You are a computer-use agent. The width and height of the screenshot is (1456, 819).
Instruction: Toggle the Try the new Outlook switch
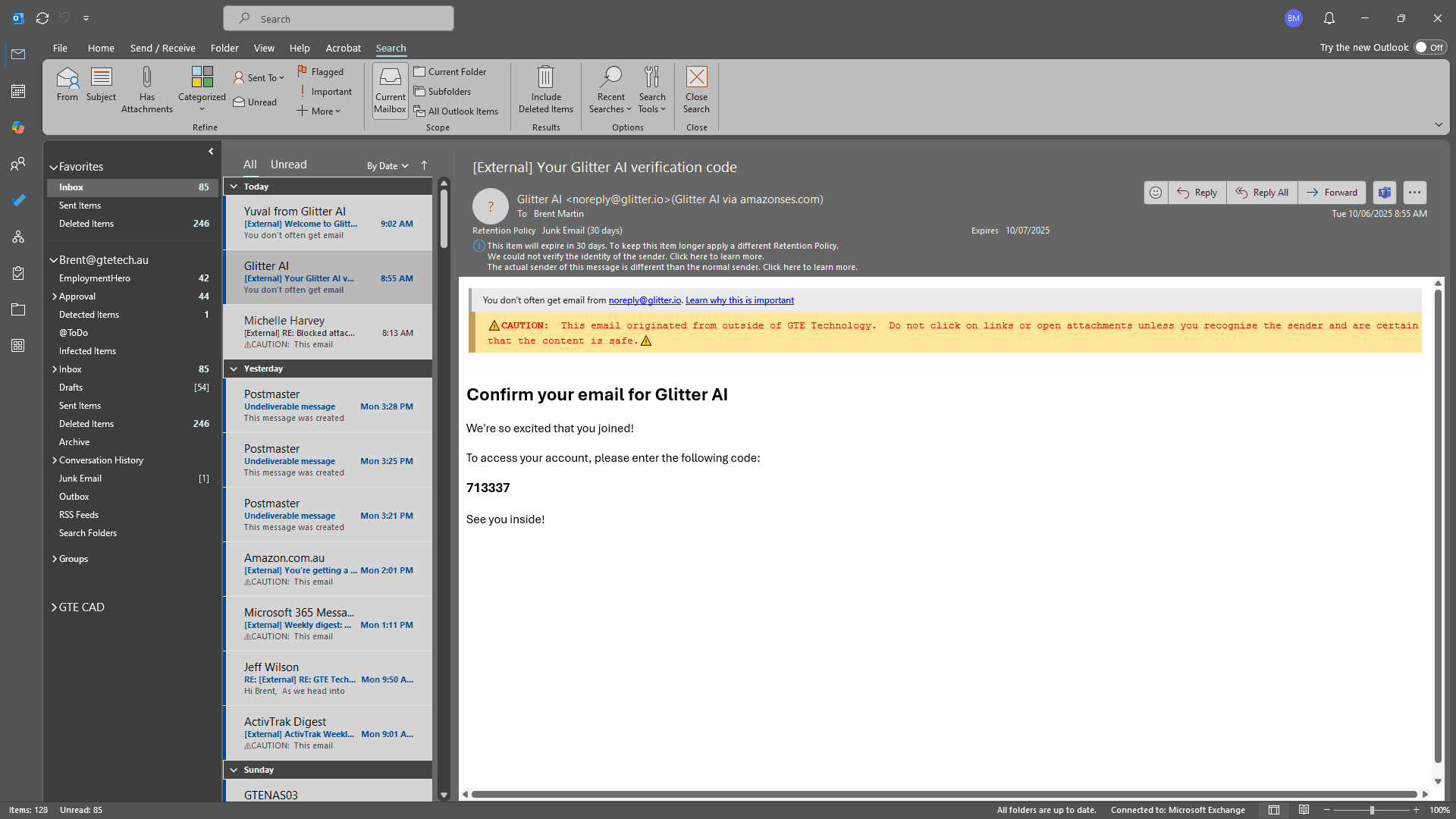[x=1430, y=47]
